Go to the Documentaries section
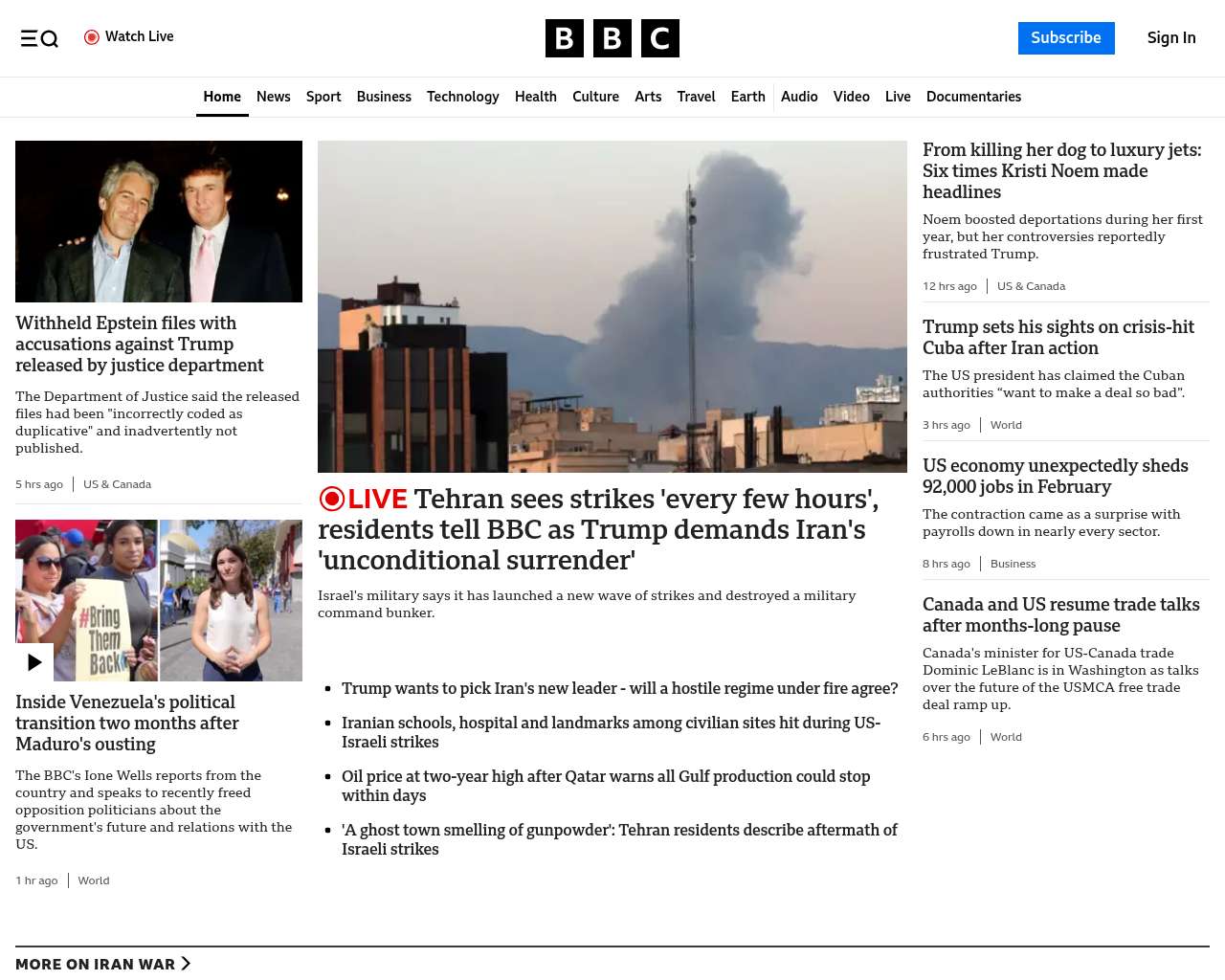Viewport: 1225px width, 980px height. 973,97
